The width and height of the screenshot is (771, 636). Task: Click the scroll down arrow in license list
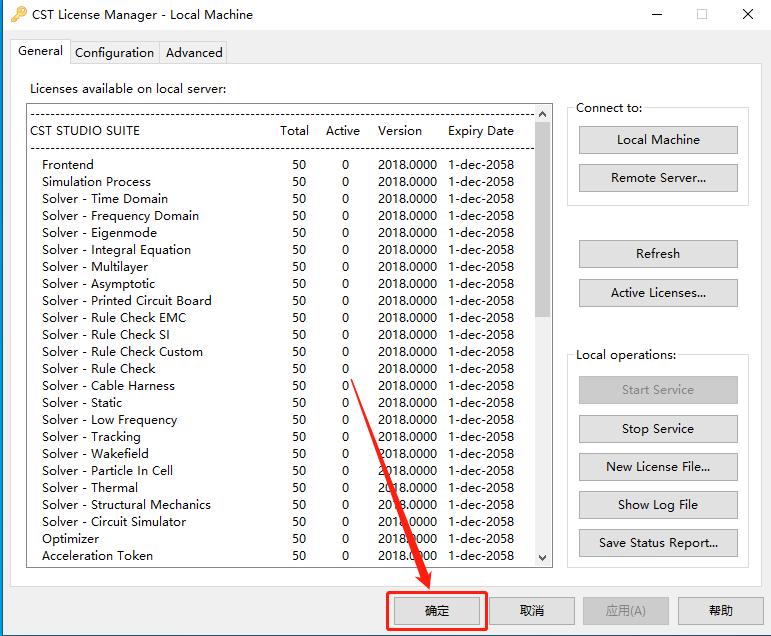click(542, 557)
